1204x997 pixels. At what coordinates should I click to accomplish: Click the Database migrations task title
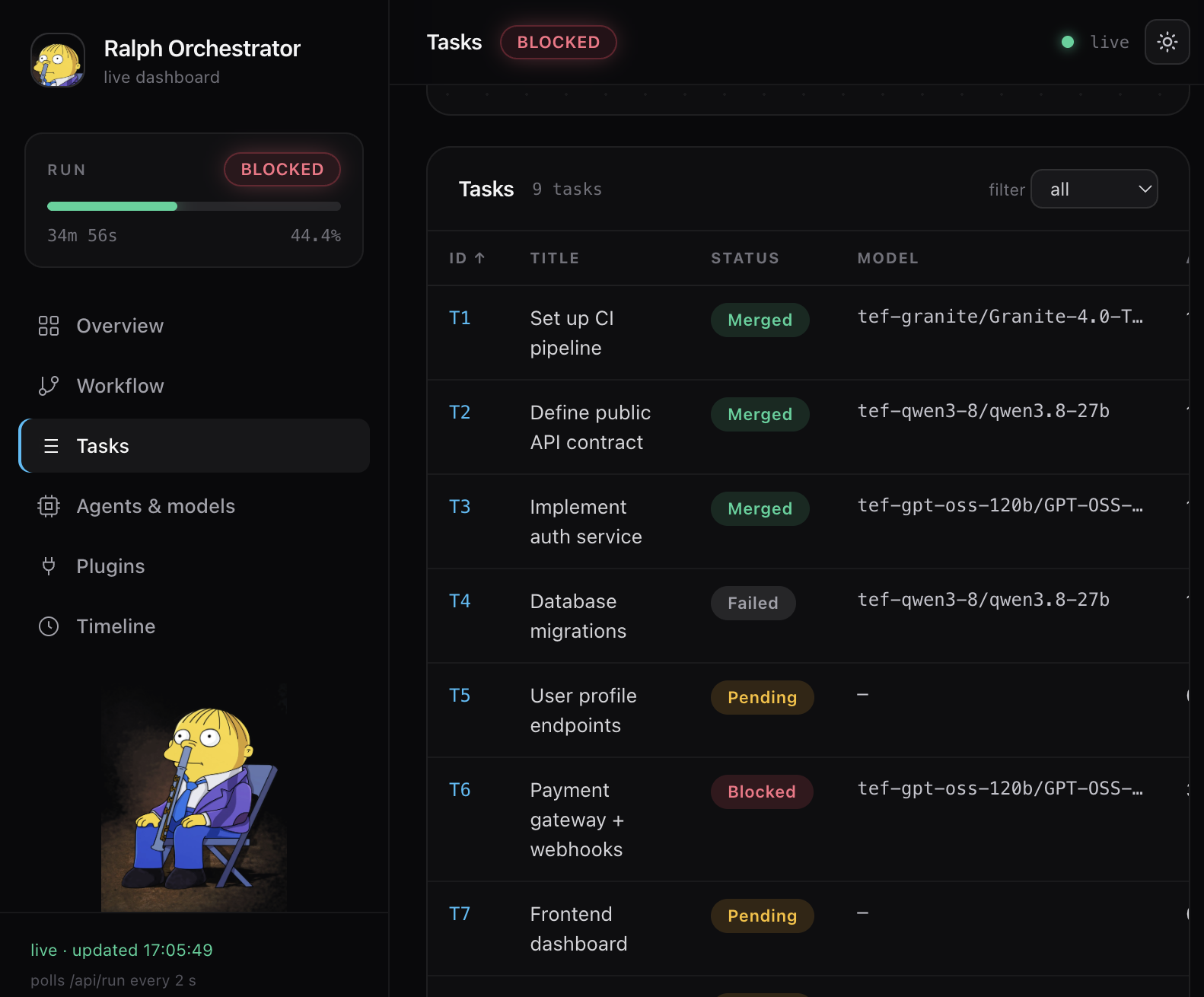coord(578,616)
